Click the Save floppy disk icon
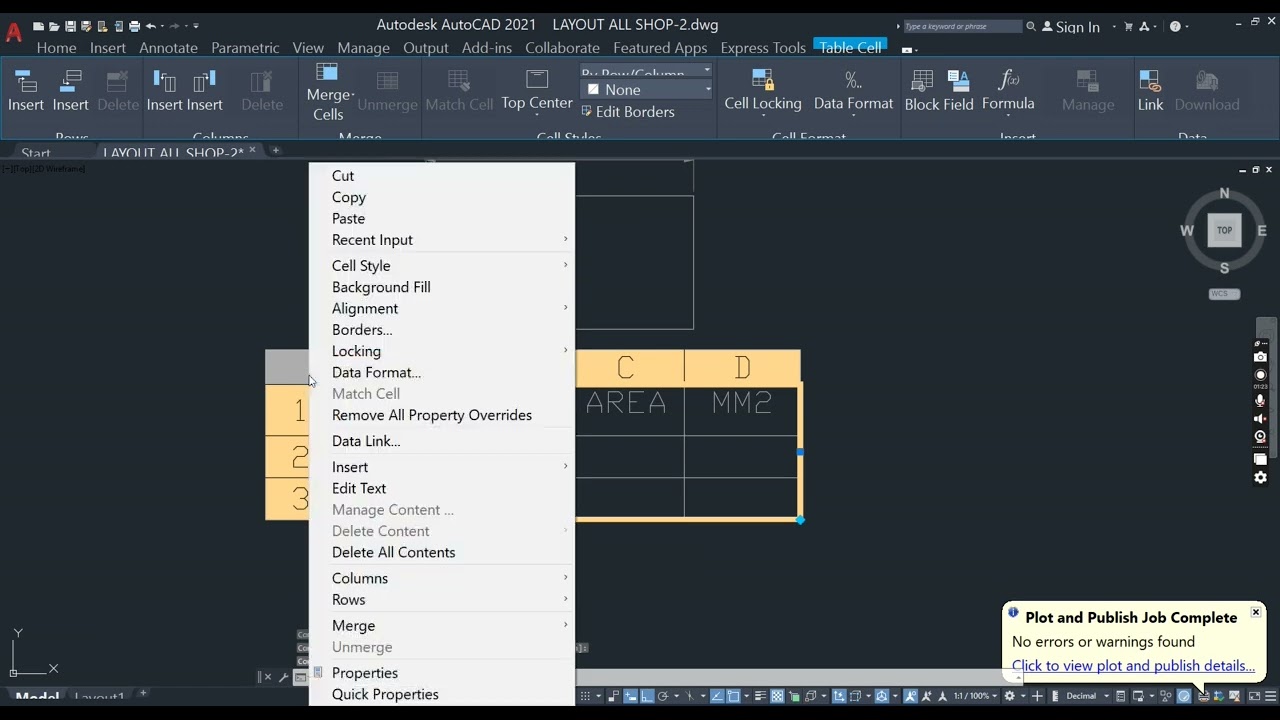This screenshot has height=720, width=1280. point(70,26)
